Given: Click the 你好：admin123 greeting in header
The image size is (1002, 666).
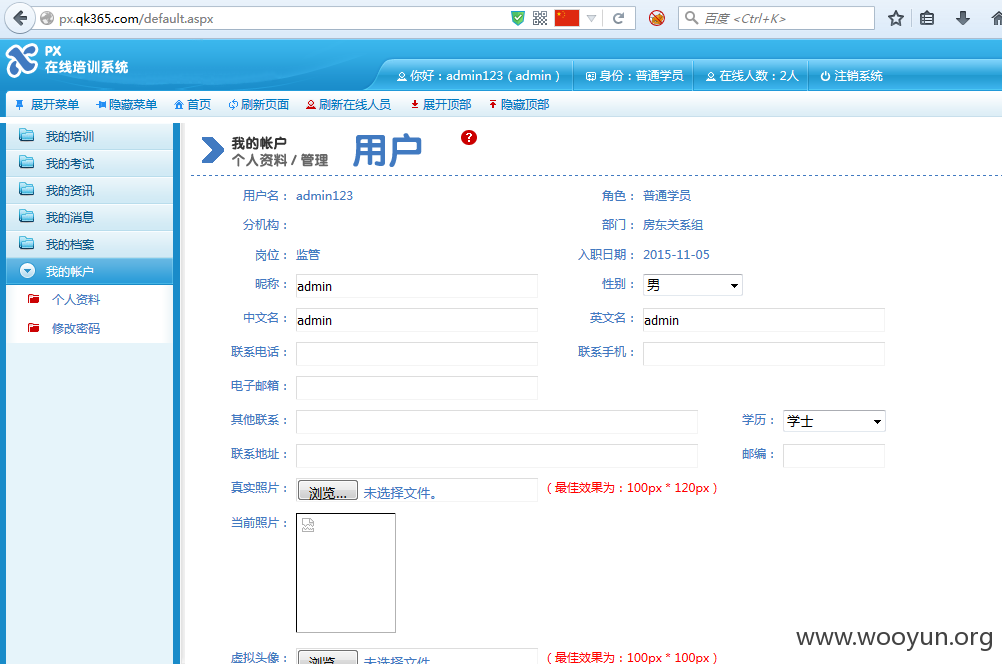Looking at the screenshot, I should [478, 75].
